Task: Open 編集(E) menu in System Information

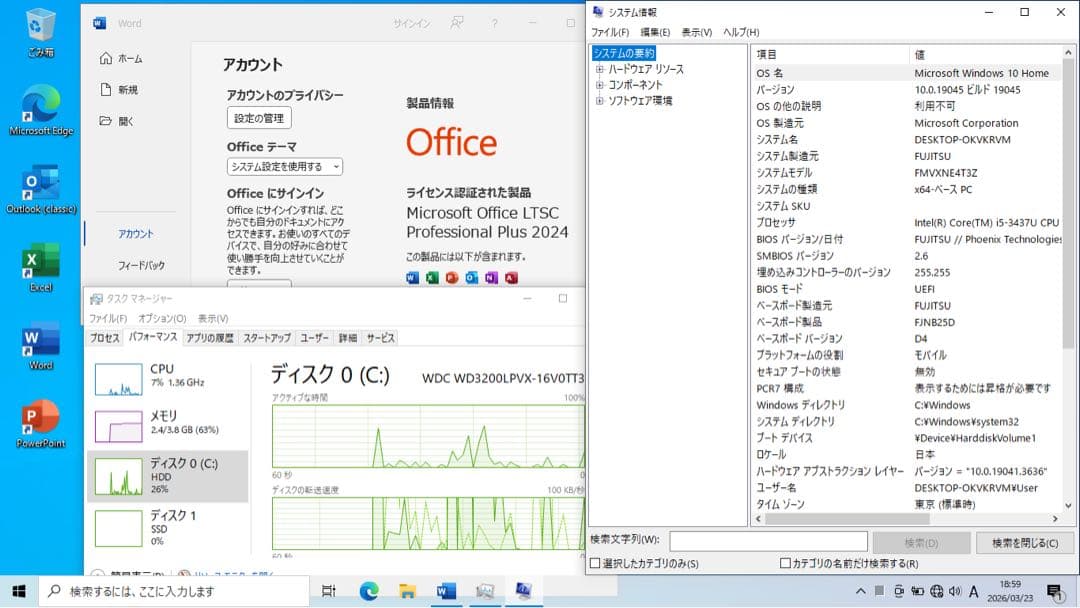Action: tap(655, 32)
